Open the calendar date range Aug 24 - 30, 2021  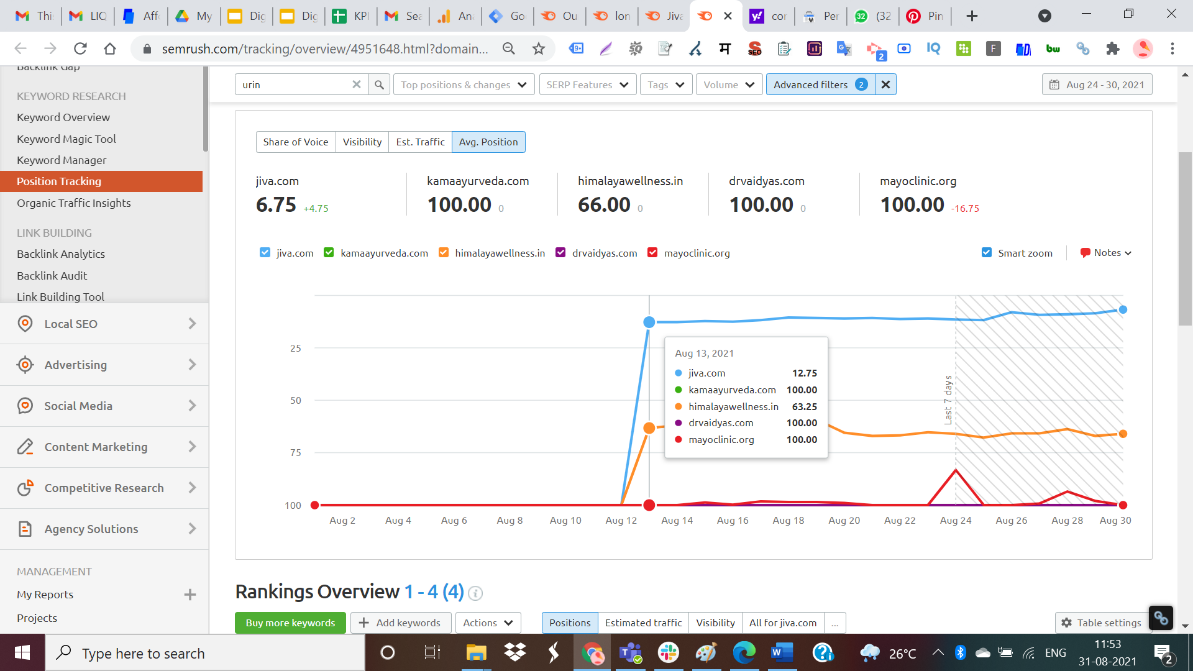[1097, 84]
